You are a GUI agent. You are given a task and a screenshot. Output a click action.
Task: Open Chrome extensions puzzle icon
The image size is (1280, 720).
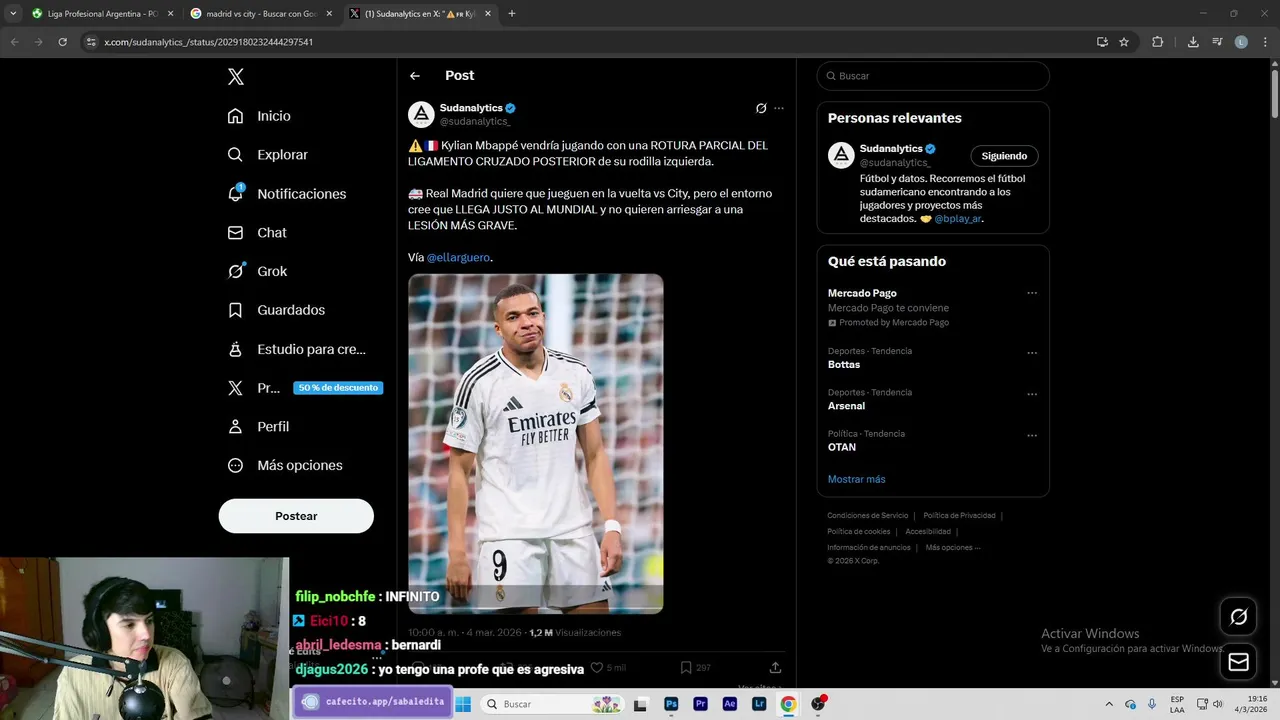pos(1158,42)
